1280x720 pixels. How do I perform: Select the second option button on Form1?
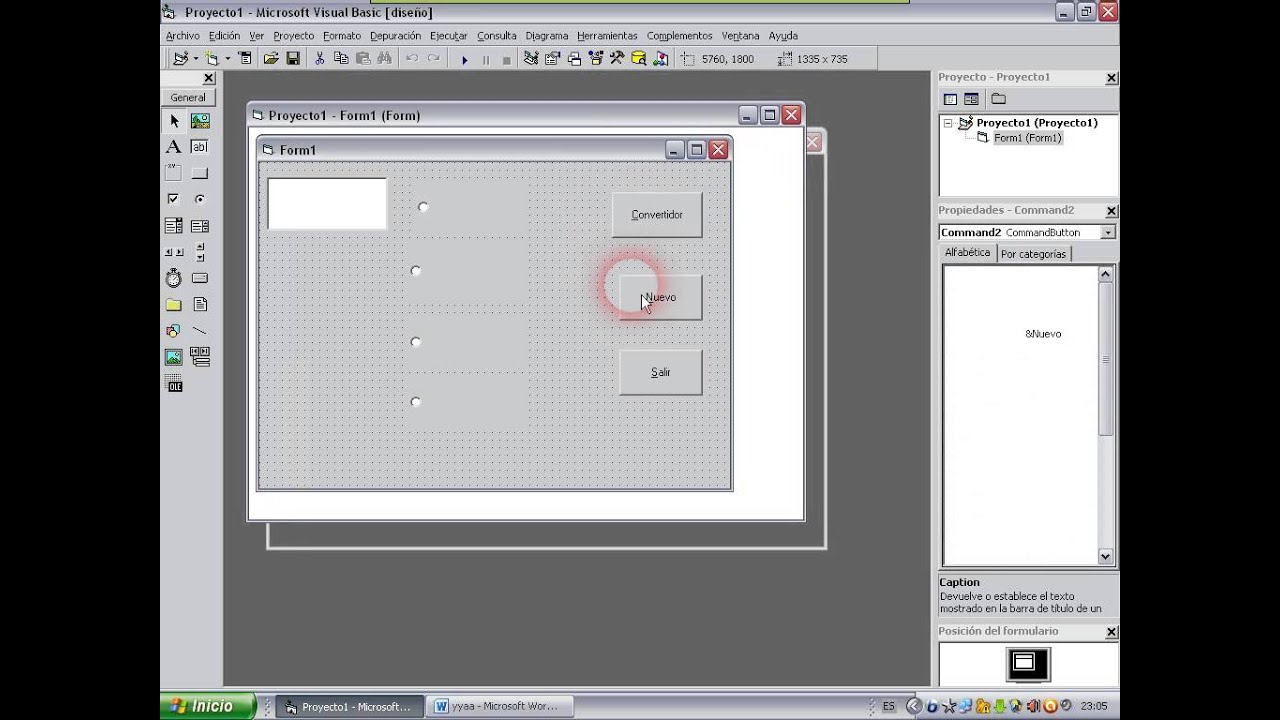[416, 271]
